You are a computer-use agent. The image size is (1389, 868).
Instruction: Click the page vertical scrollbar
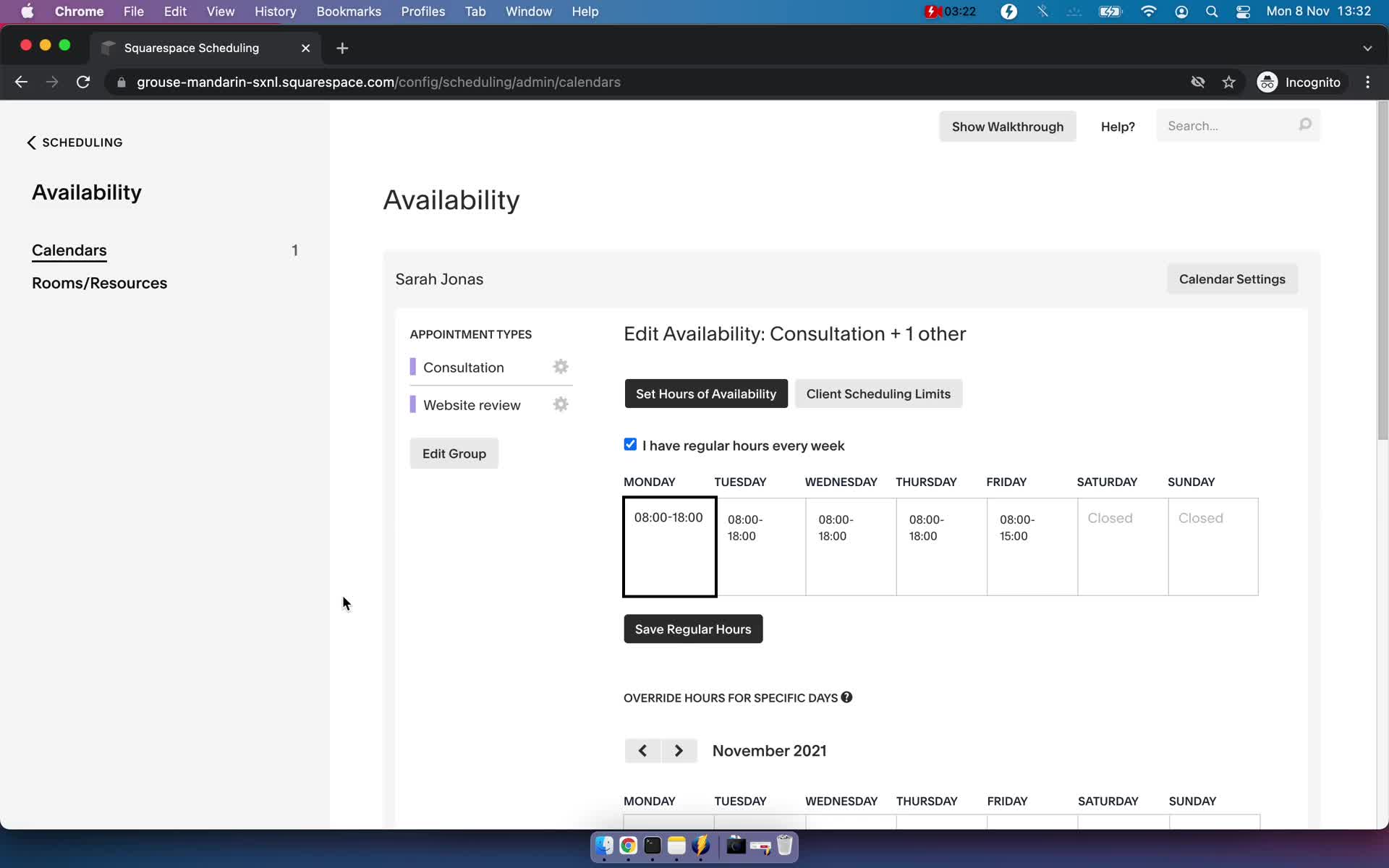point(1382,271)
